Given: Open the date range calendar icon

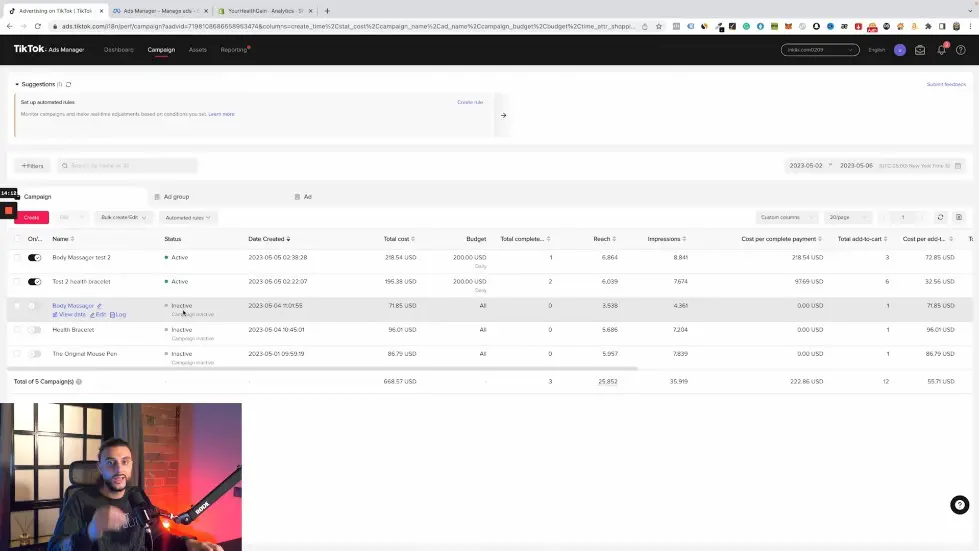Looking at the screenshot, I should 958,166.
